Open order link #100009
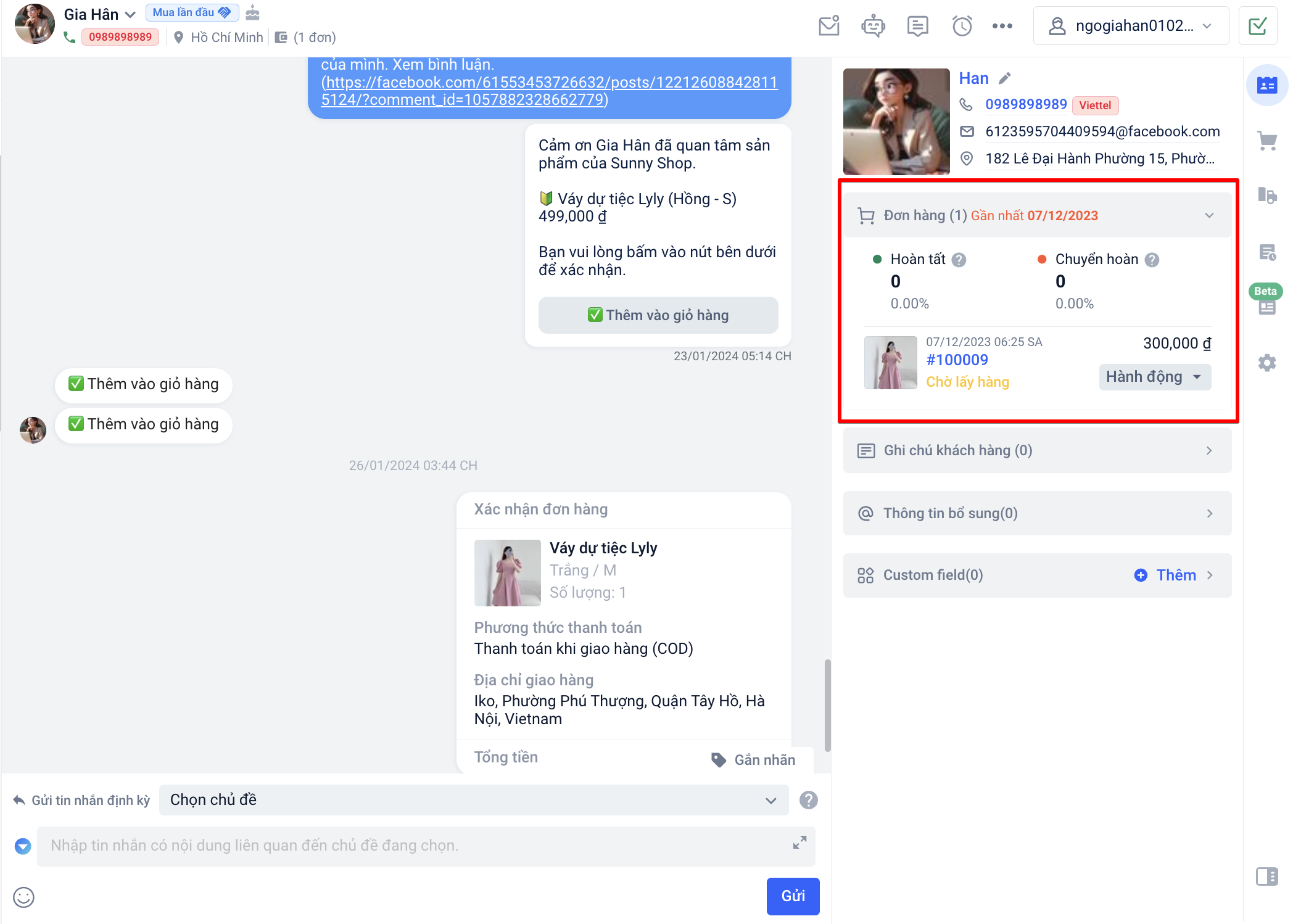The height and width of the screenshot is (924, 1293). pos(957,360)
